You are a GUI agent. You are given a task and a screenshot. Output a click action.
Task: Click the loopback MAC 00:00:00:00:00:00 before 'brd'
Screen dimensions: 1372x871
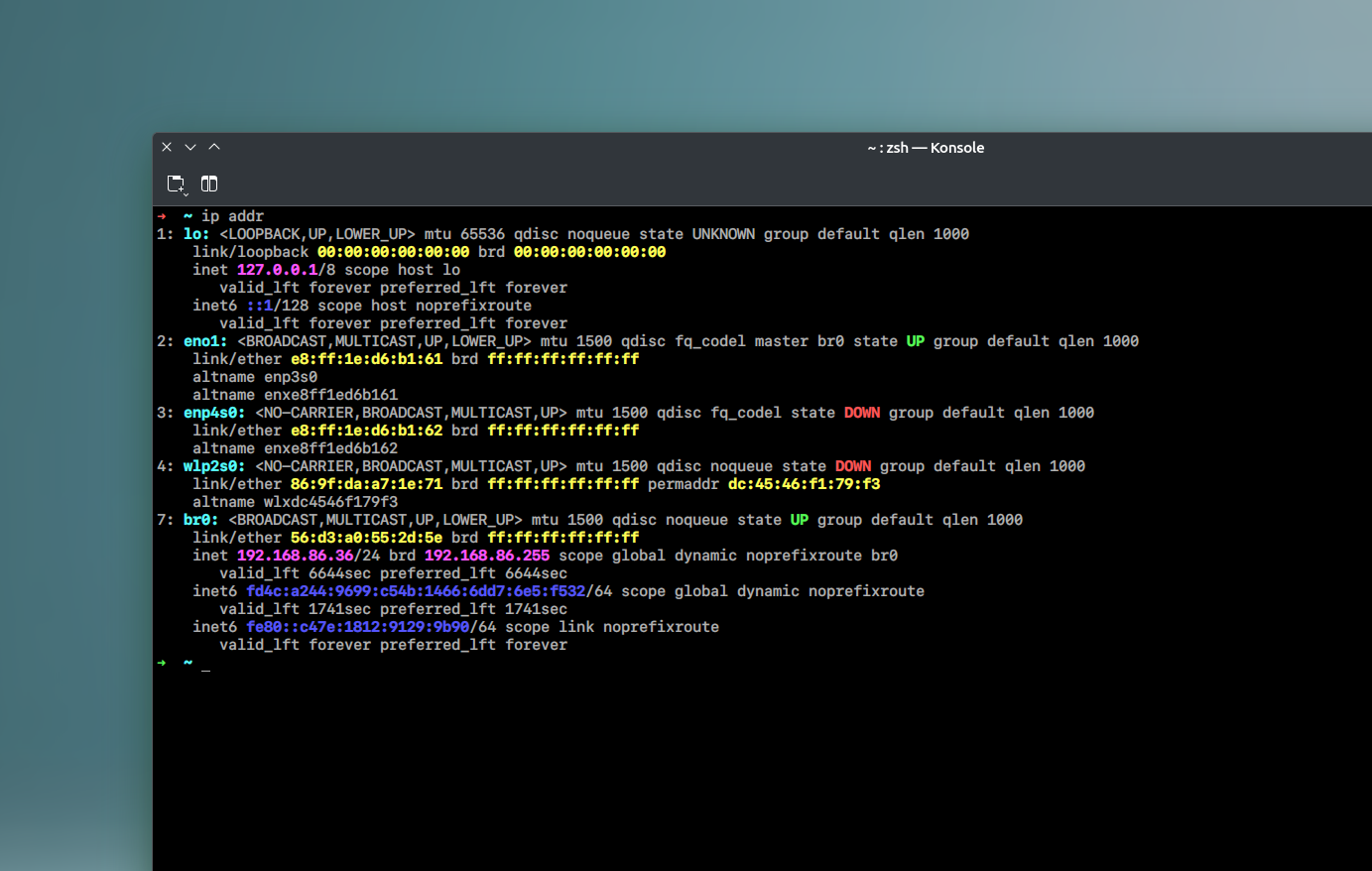pos(393,252)
